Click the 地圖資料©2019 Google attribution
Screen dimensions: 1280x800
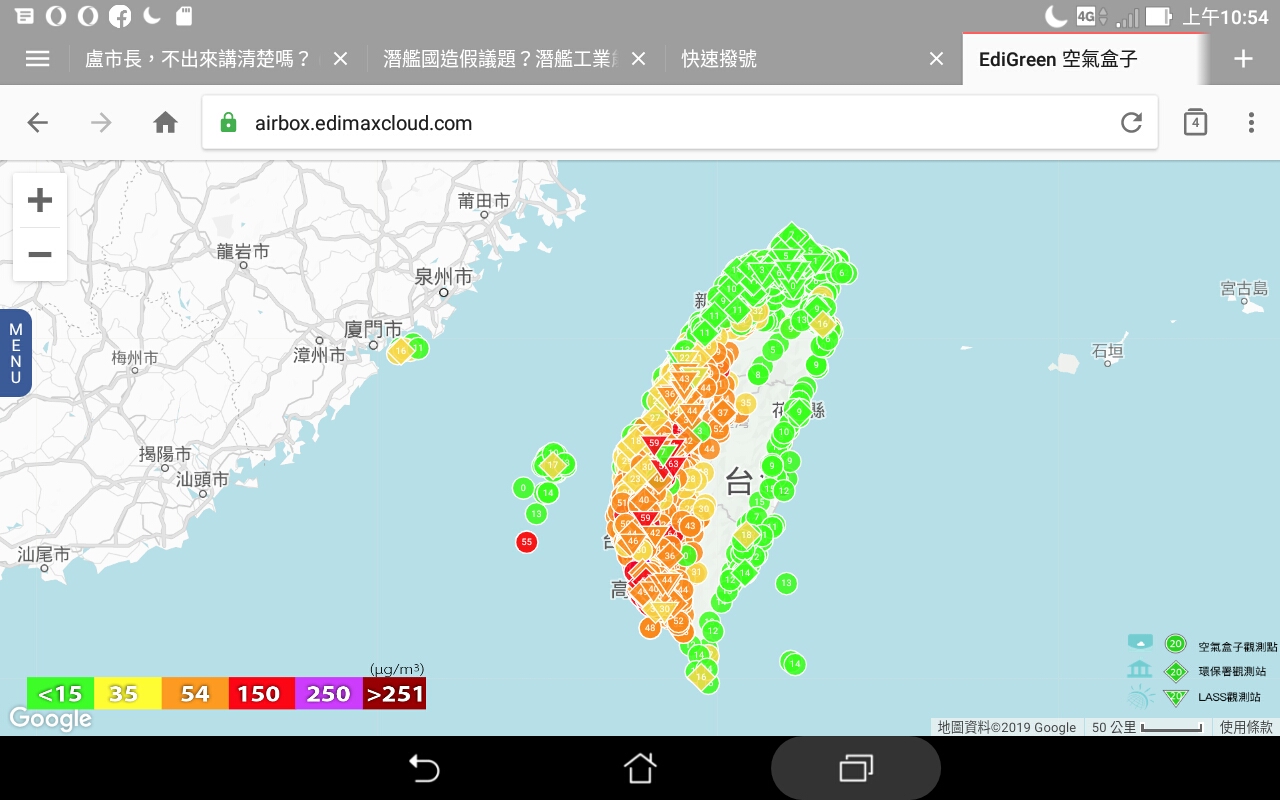point(1007,727)
